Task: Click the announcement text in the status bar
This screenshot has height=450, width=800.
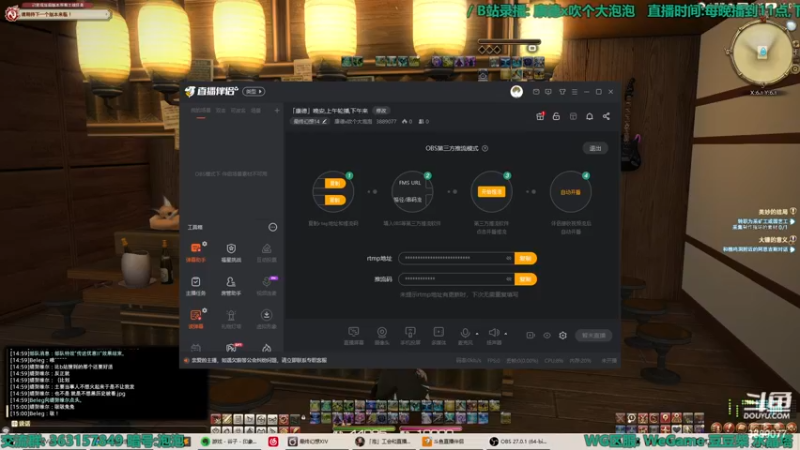Action: (259, 360)
